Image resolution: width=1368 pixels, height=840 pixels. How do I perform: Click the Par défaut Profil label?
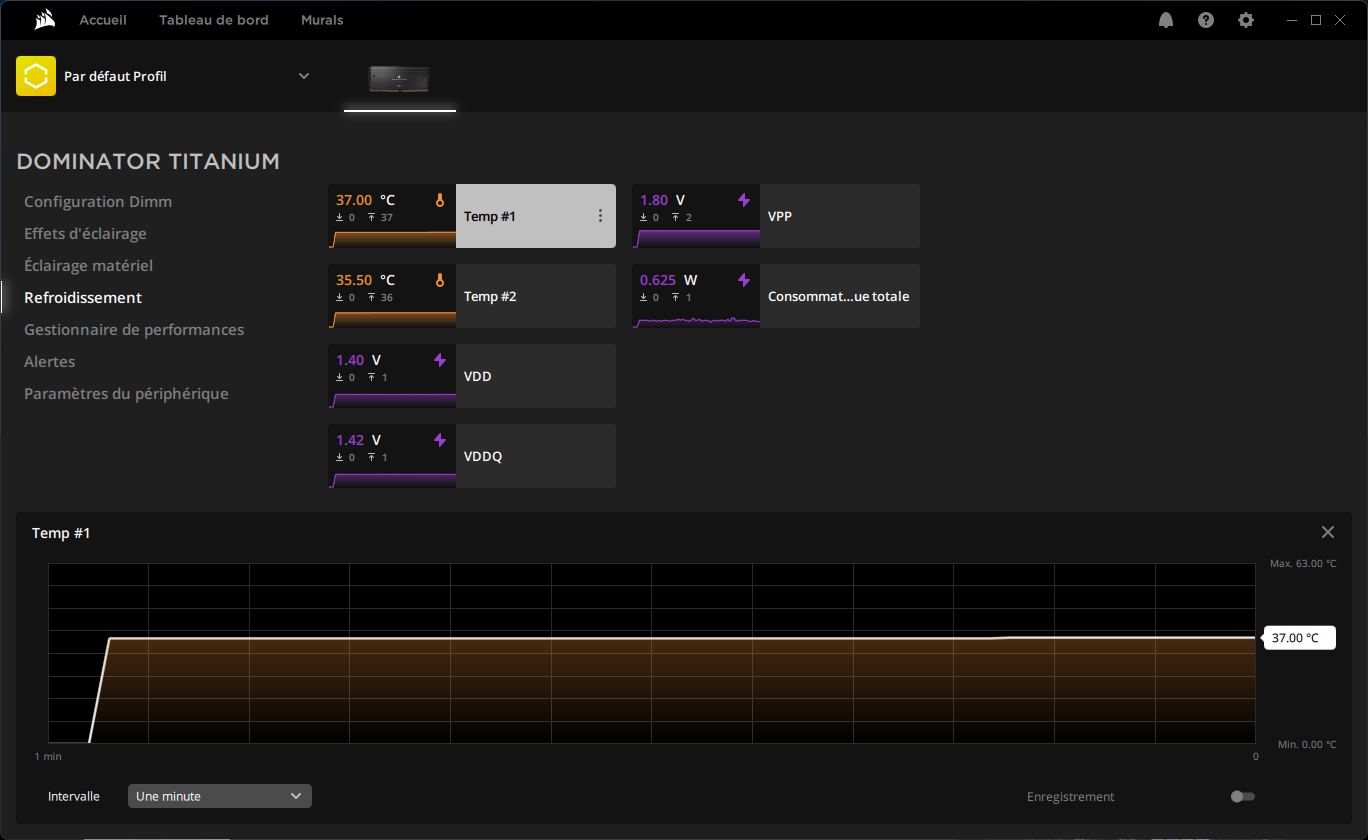click(x=115, y=76)
